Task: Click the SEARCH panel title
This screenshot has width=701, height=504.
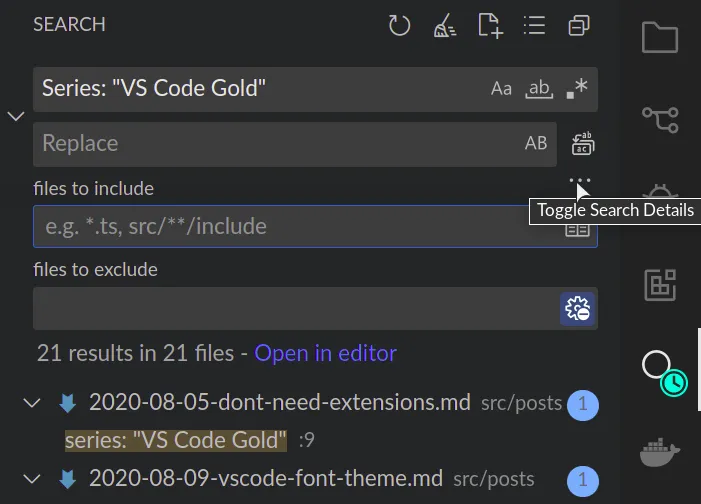Action: coord(69,25)
